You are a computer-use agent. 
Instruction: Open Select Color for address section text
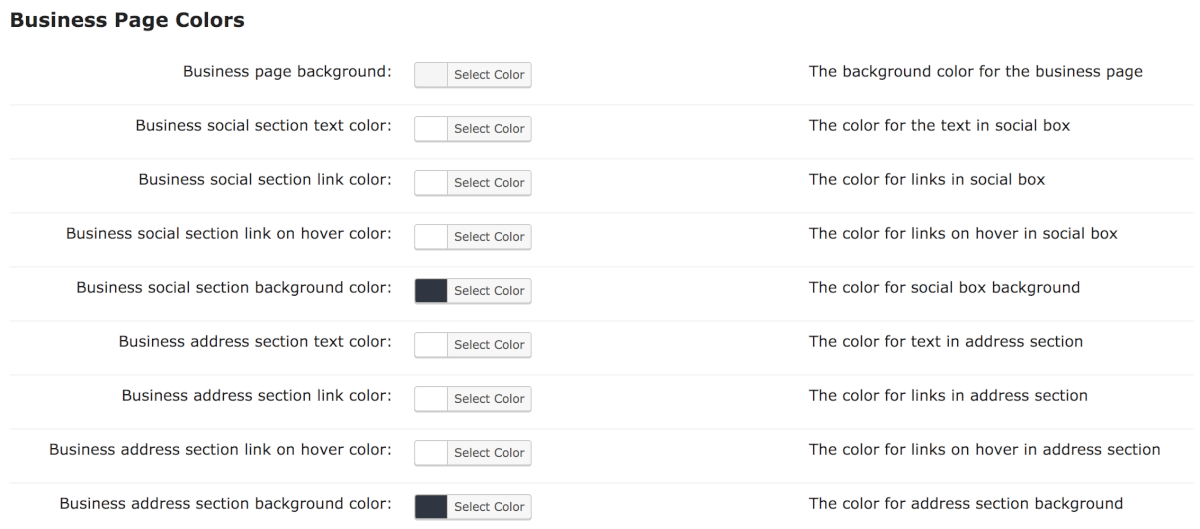click(489, 345)
